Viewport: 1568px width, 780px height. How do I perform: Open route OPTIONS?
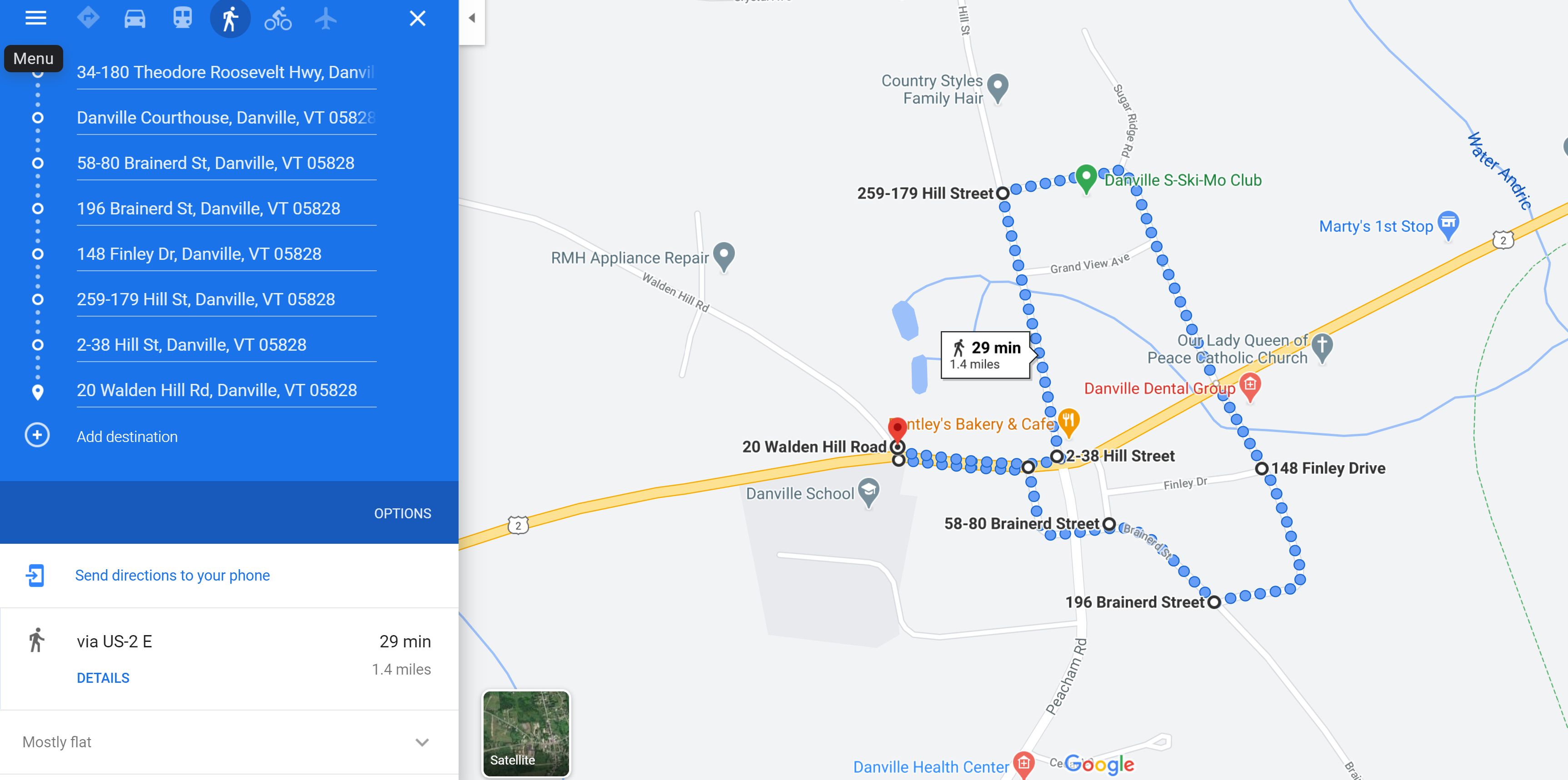click(x=402, y=513)
